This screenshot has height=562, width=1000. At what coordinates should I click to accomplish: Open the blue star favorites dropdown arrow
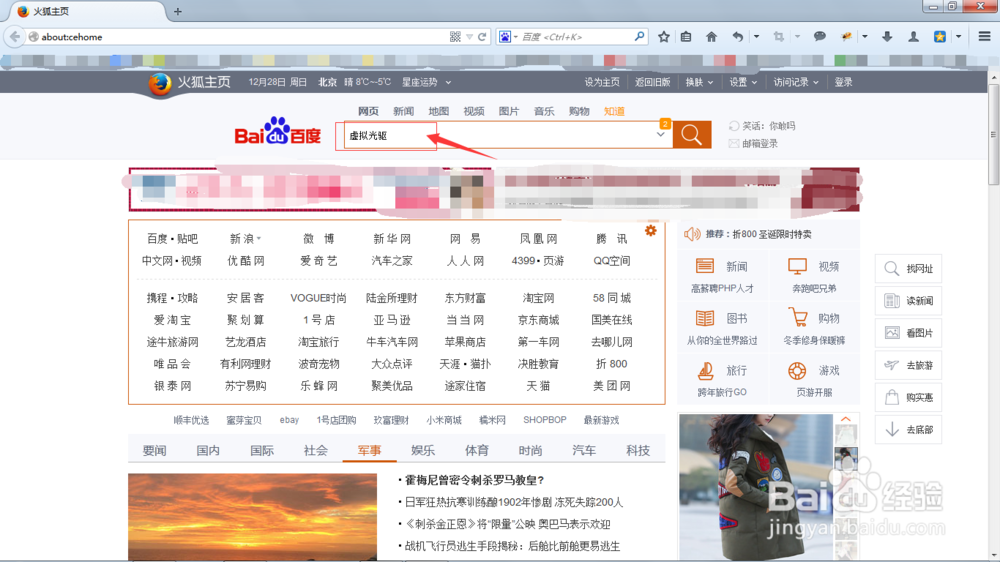click(x=959, y=37)
